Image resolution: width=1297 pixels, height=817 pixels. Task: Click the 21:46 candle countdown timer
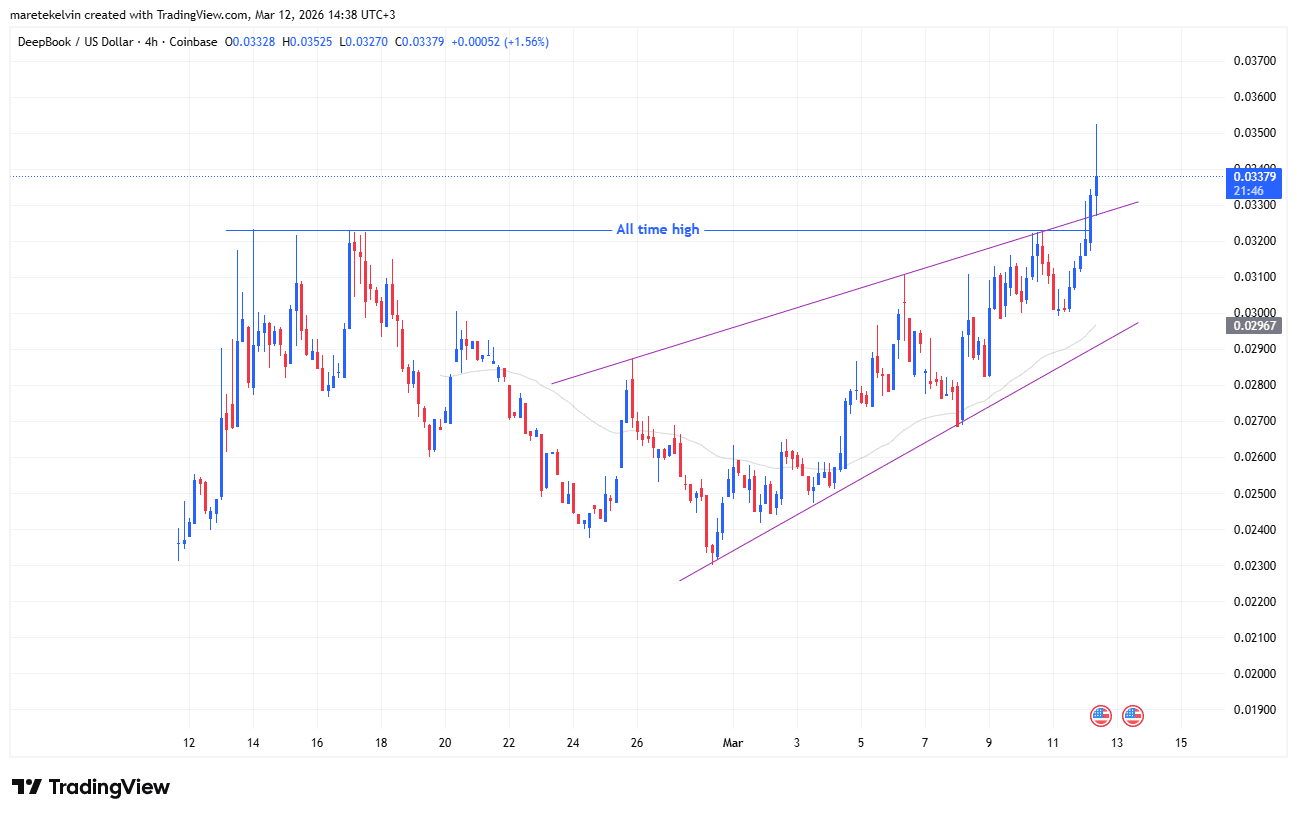coord(1247,190)
